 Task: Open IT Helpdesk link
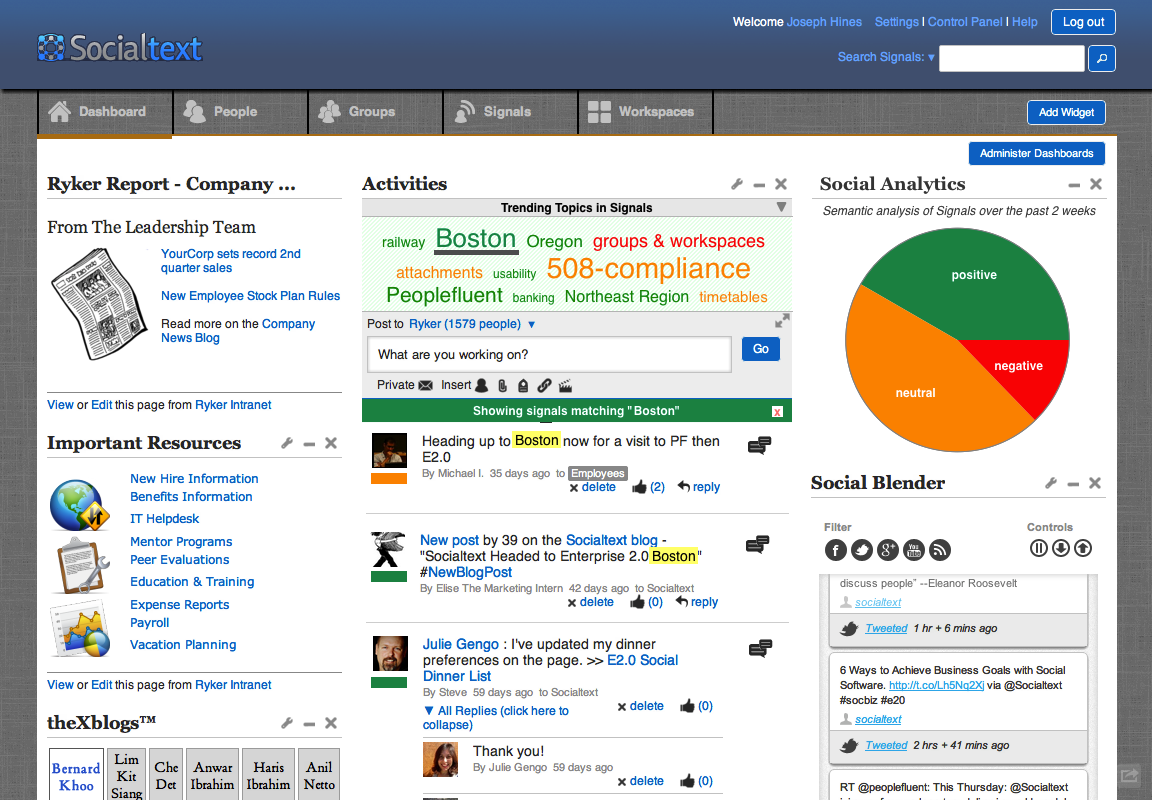pyautogui.click(x=165, y=519)
